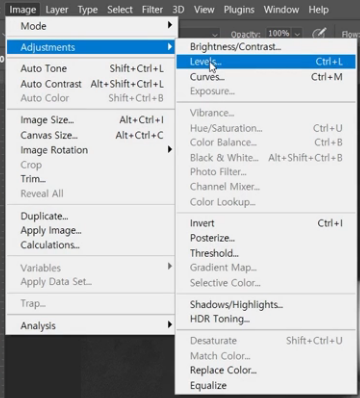
Task: Open Apply Image dialog
Action: (91, 230)
